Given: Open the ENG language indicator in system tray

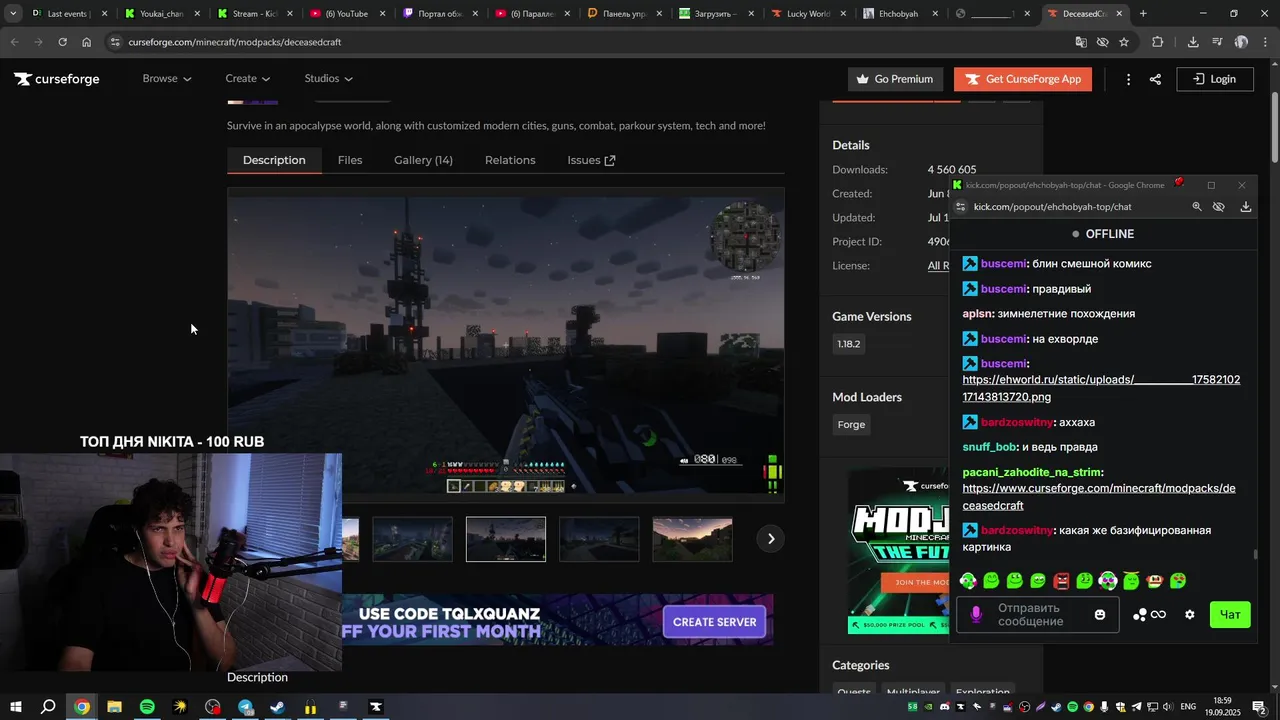Looking at the screenshot, I should click(1188, 707).
